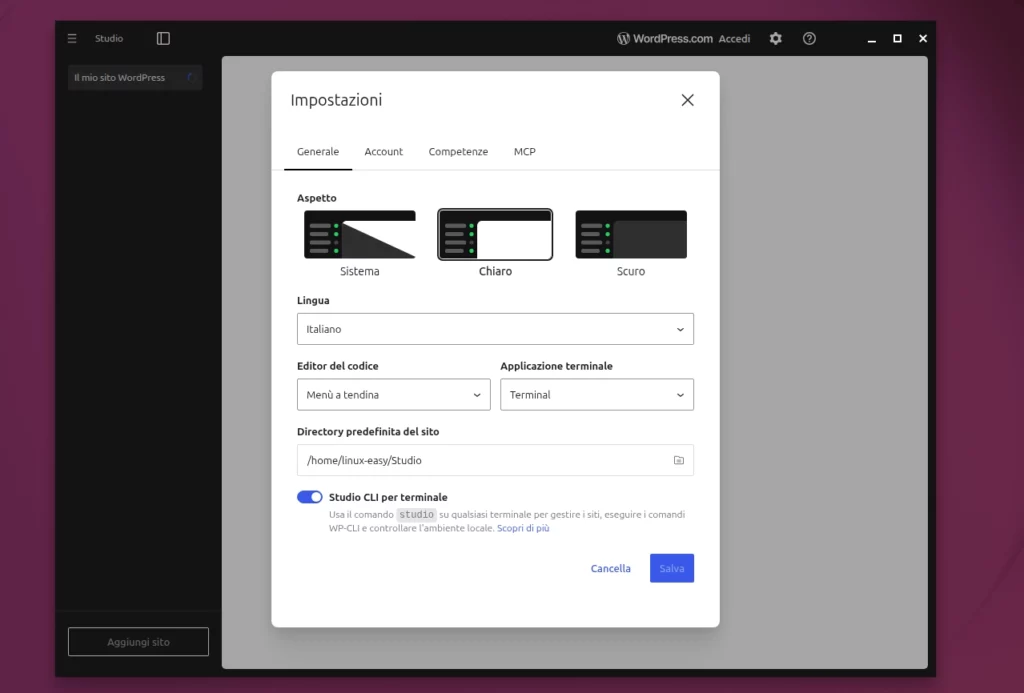Close the Studio application window
1024x693 pixels.
coord(923,39)
